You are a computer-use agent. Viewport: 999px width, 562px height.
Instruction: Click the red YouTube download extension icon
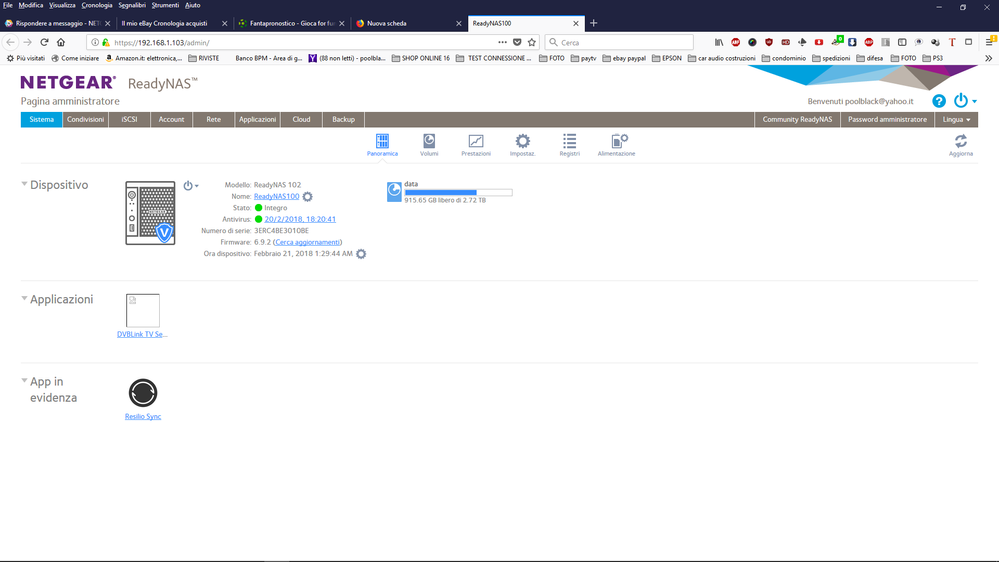click(x=819, y=42)
